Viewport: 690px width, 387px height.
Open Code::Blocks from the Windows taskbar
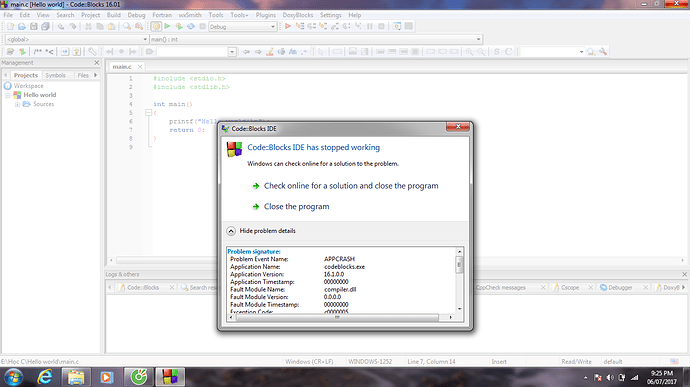(170, 377)
